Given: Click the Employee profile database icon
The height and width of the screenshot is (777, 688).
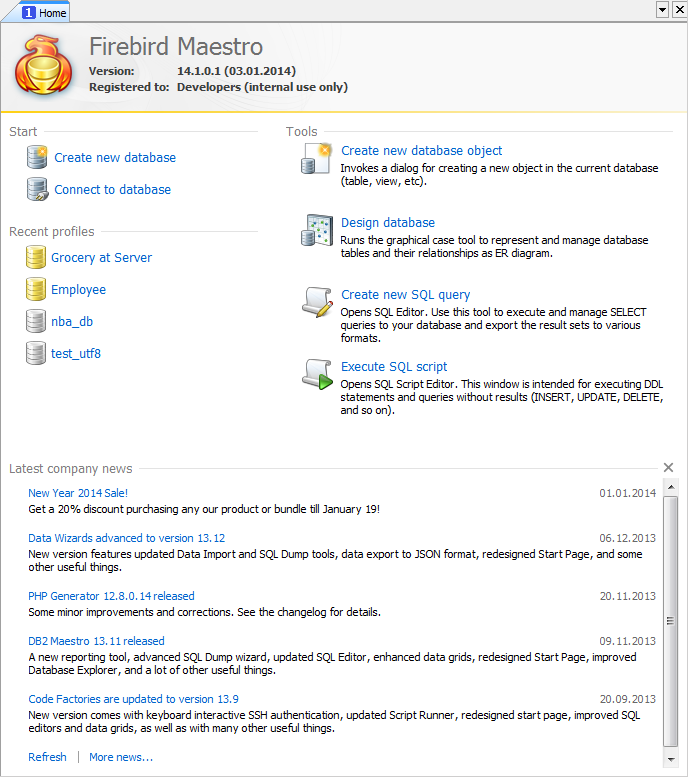Looking at the screenshot, I should [x=36, y=289].
